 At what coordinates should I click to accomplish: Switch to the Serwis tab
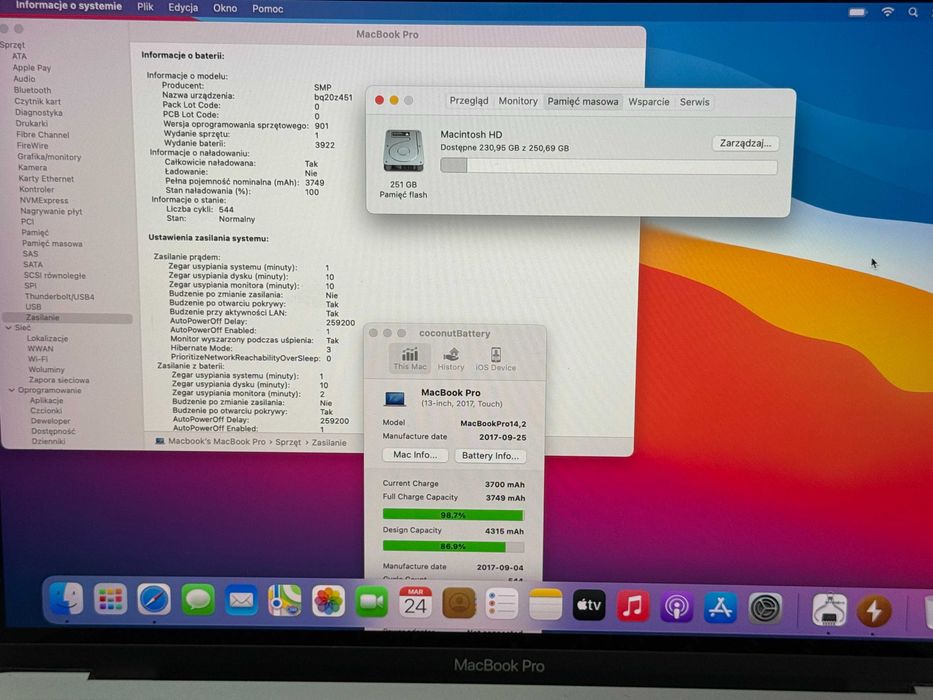coord(694,102)
